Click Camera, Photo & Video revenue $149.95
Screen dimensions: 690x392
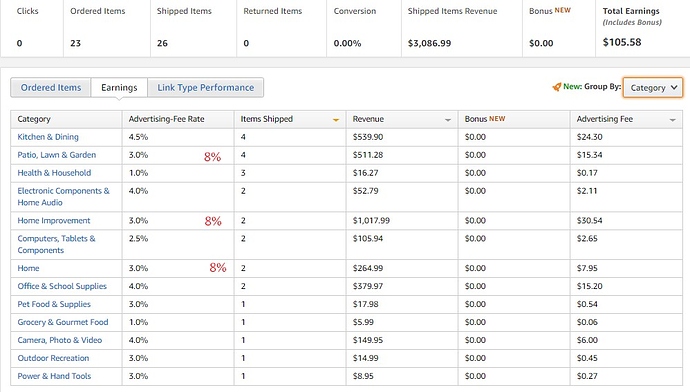pyautogui.click(x=368, y=340)
